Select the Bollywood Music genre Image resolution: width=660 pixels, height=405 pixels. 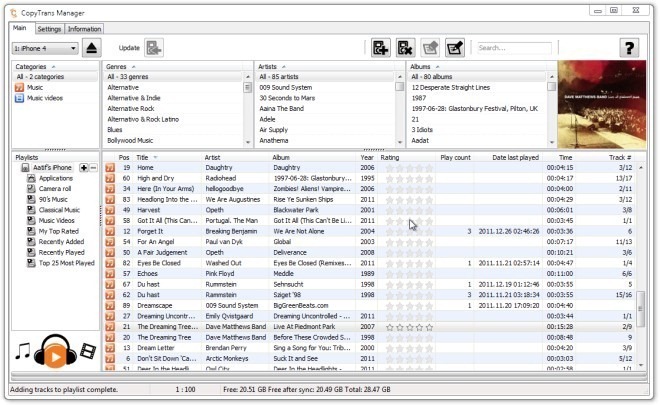pyautogui.click(x=130, y=141)
